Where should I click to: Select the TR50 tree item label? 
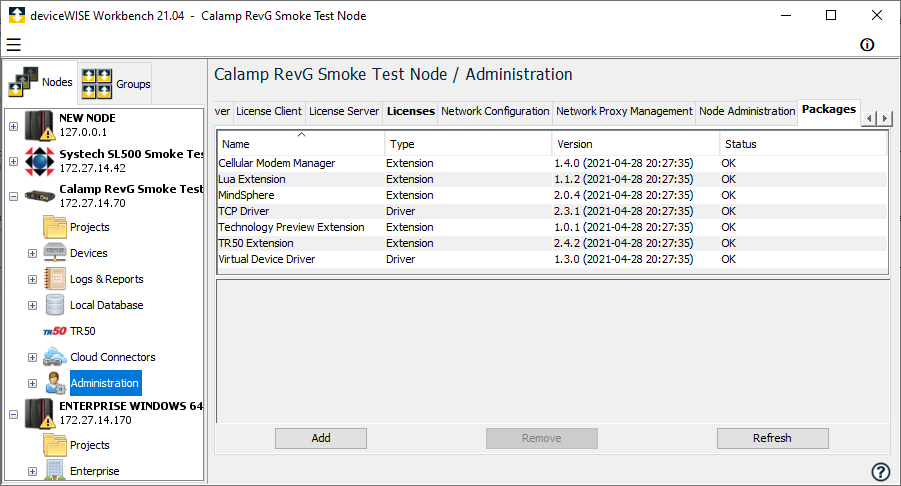[x=83, y=331]
